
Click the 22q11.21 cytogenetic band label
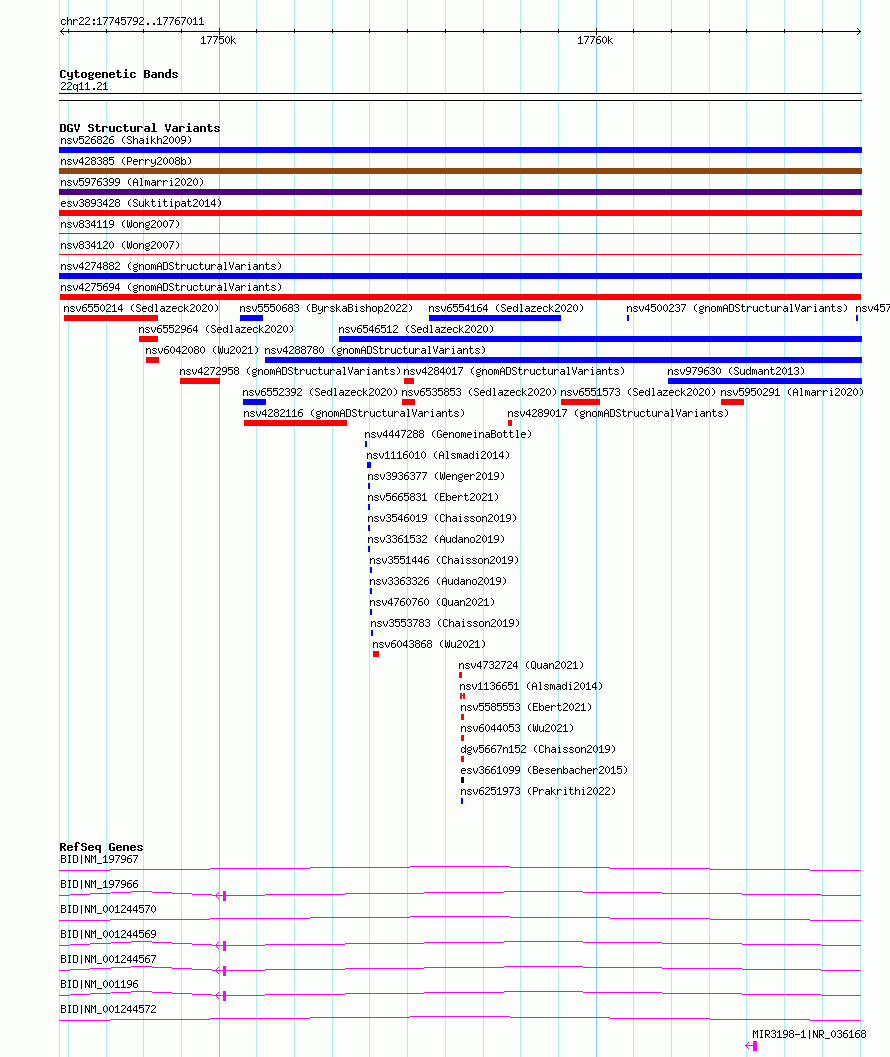[84, 86]
